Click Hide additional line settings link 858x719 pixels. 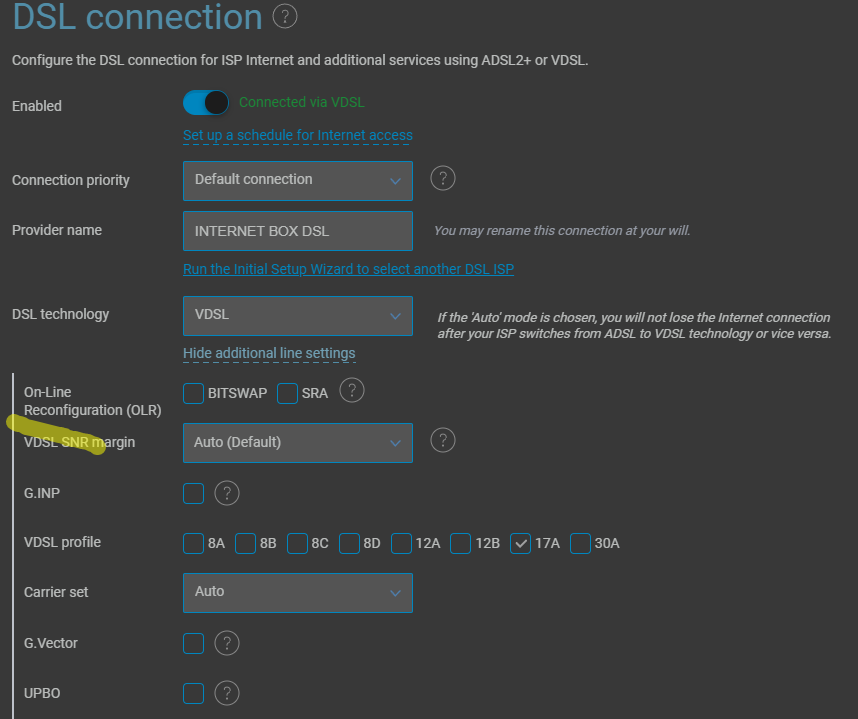(x=269, y=353)
